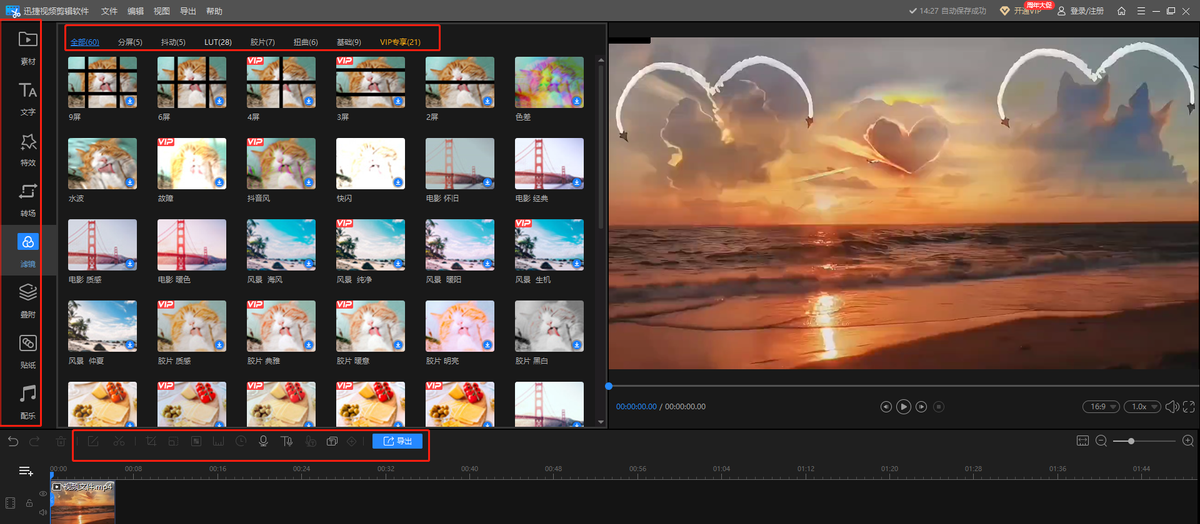
Task: Select the 滤镜 filters panel
Action: [28, 248]
